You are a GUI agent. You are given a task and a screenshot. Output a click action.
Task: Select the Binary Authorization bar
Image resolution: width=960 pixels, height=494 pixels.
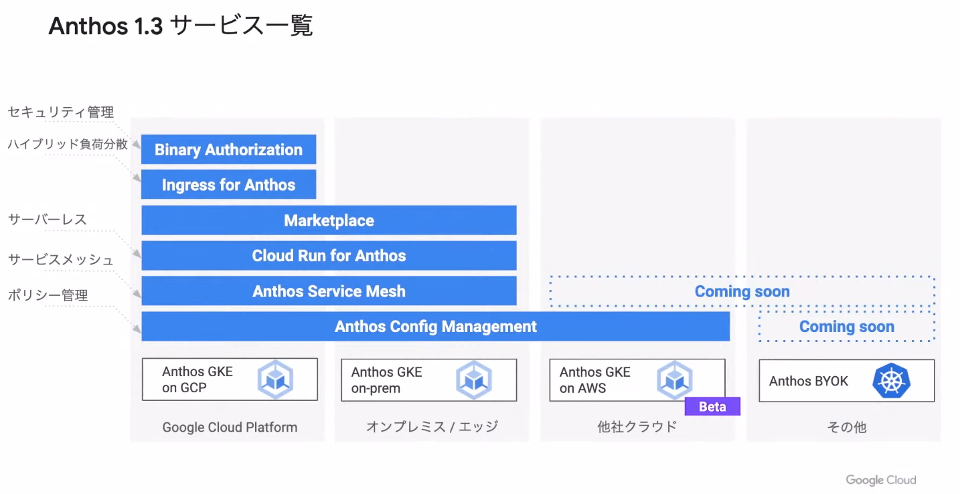[x=228, y=149]
